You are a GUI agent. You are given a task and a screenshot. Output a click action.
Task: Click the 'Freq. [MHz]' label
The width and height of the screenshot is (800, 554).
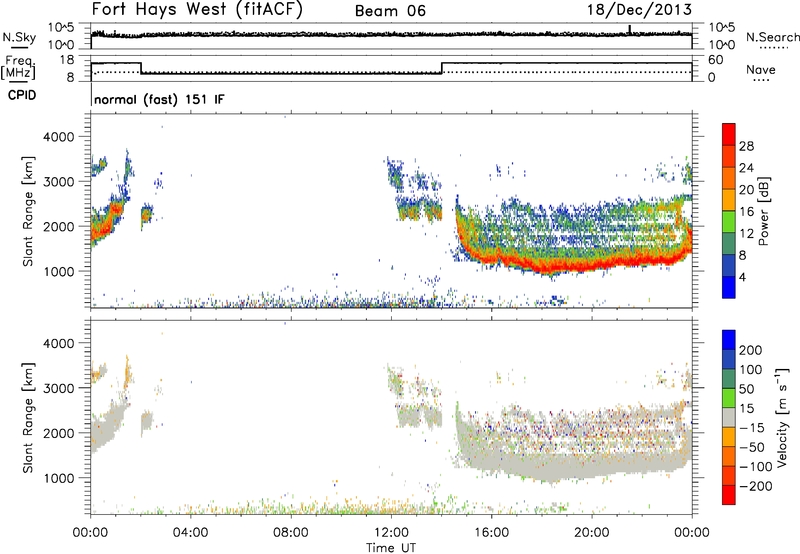(18, 67)
